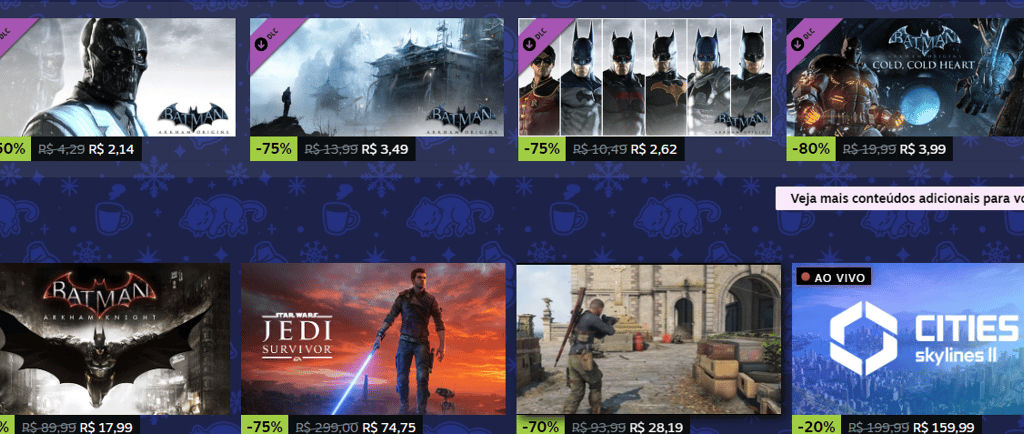Screen dimensions: 1024x434
Task: Click the -75% R$ 3,49 price tag
Action: tap(333, 149)
